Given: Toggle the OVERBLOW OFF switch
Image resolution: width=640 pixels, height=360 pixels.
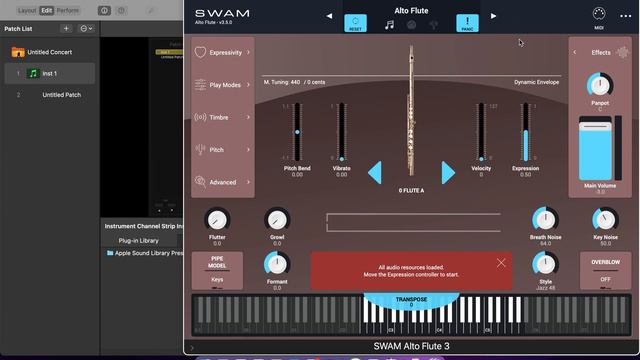Looking at the screenshot, I should (x=605, y=271).
